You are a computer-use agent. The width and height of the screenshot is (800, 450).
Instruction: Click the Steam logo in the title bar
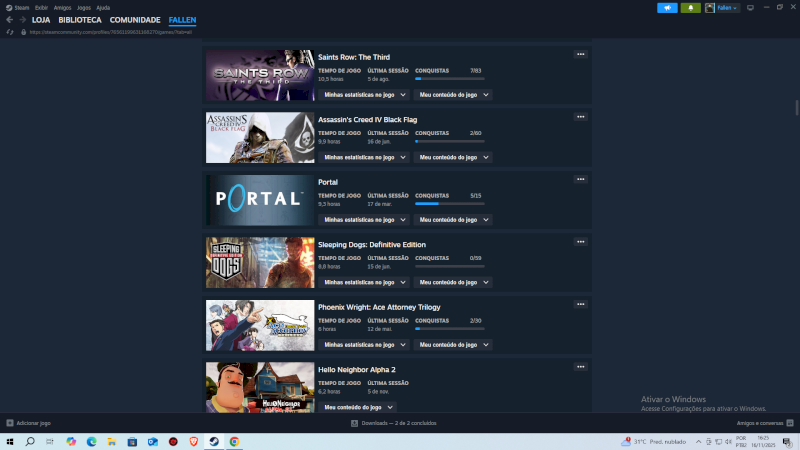(x=9, y=8)
